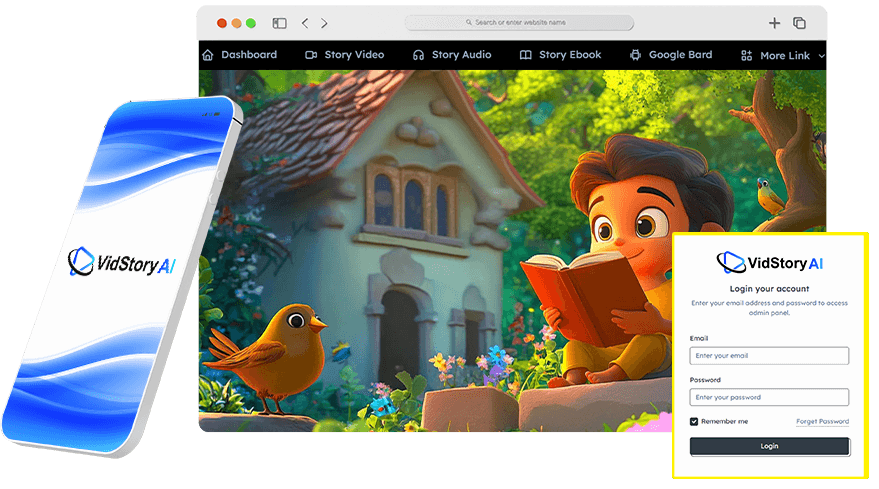Open the More Link menu
The image size is (879, 489).
click(x=783, y=56)
